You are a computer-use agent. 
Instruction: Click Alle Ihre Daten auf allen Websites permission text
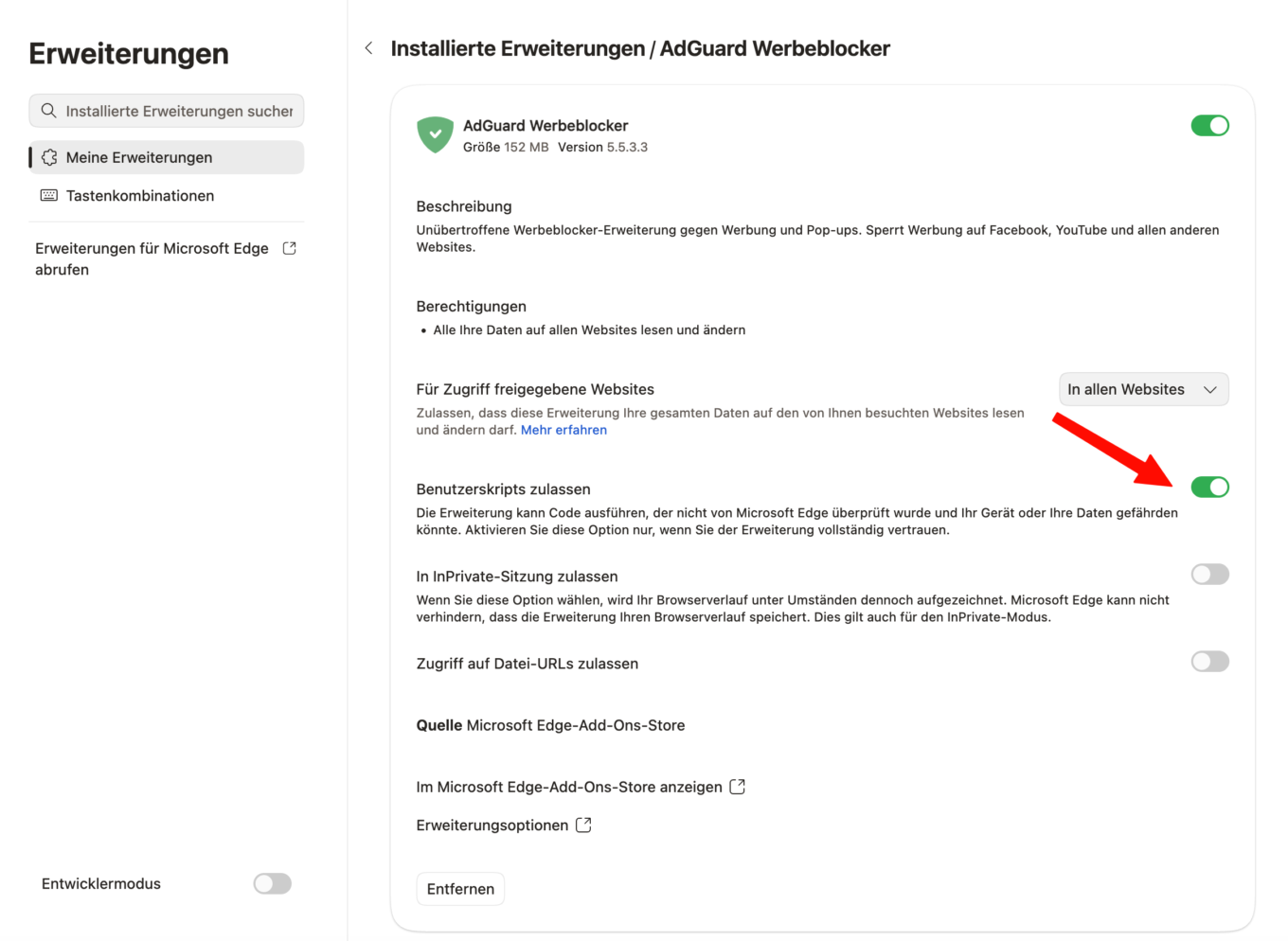coord(589,330)
